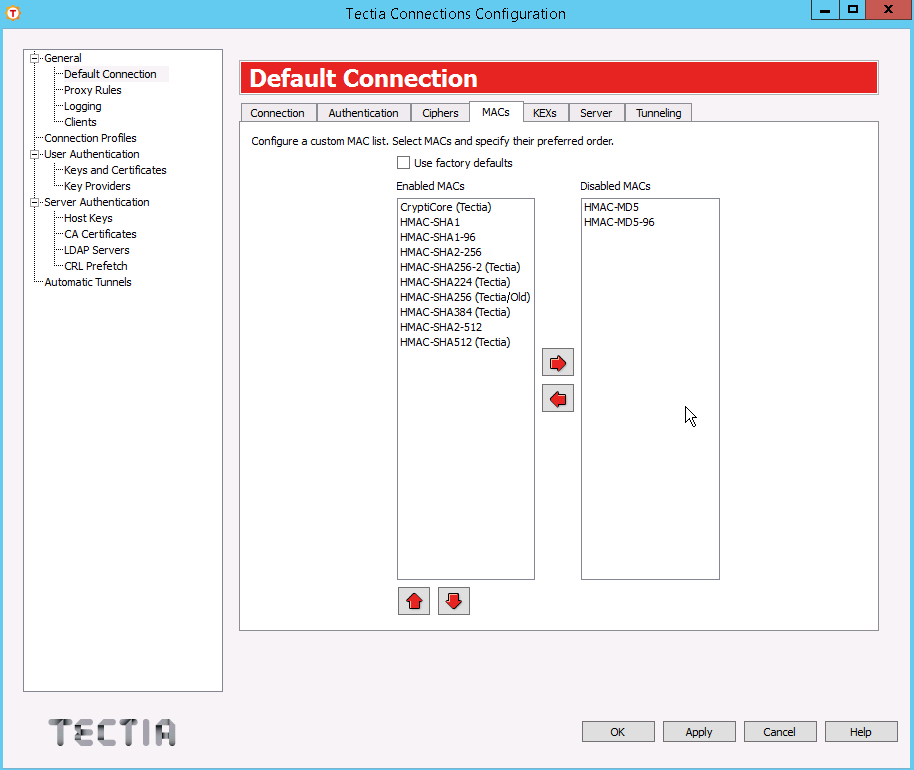Image resolution: width=914 pixels, height=770 pixels.
Task: Switch to the Connection tab
Action: tap(277, 112)
